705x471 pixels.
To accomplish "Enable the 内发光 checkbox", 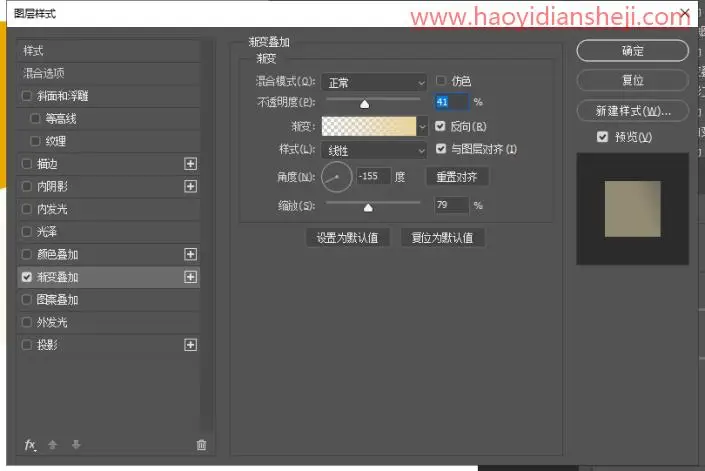I will pos(27,209).
